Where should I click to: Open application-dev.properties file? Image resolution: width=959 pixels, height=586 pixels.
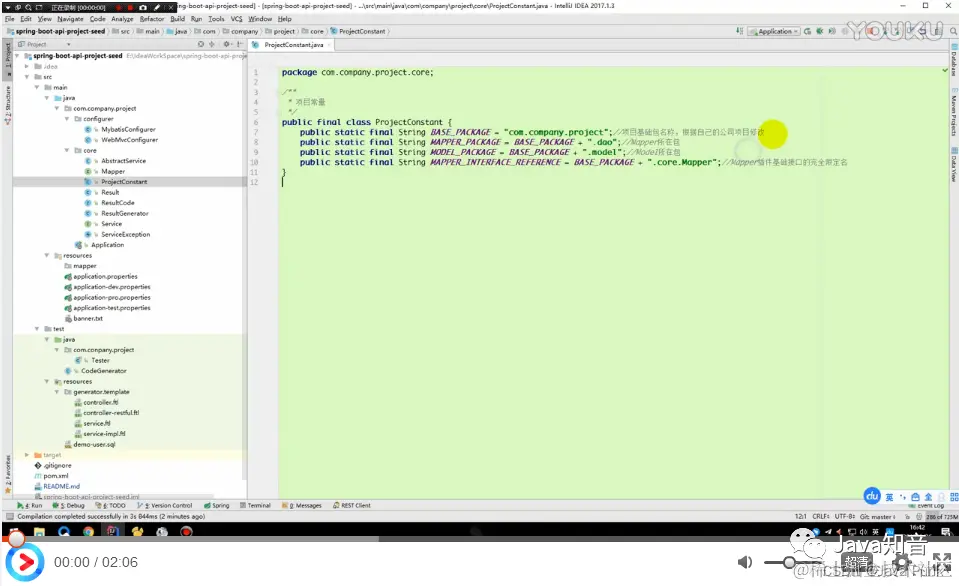(x=112, y=287)
